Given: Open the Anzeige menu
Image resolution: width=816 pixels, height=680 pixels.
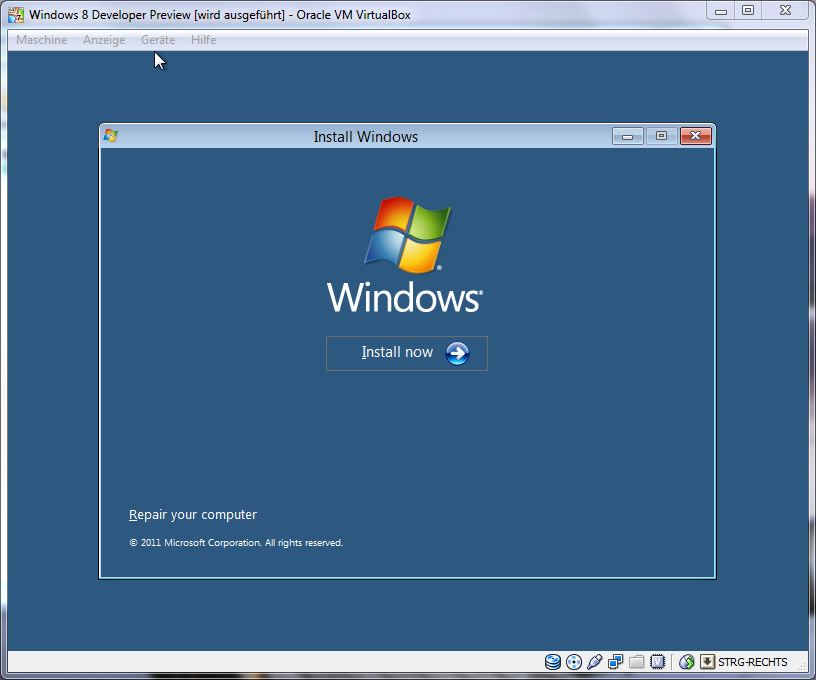Looking at the screenshot, I should pos(104,40).
